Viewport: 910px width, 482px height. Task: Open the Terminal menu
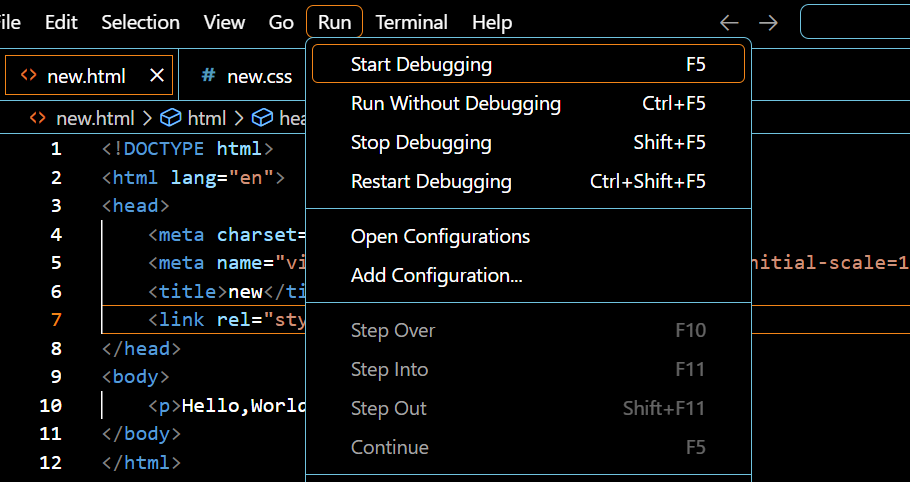click(x=411, y=22)
